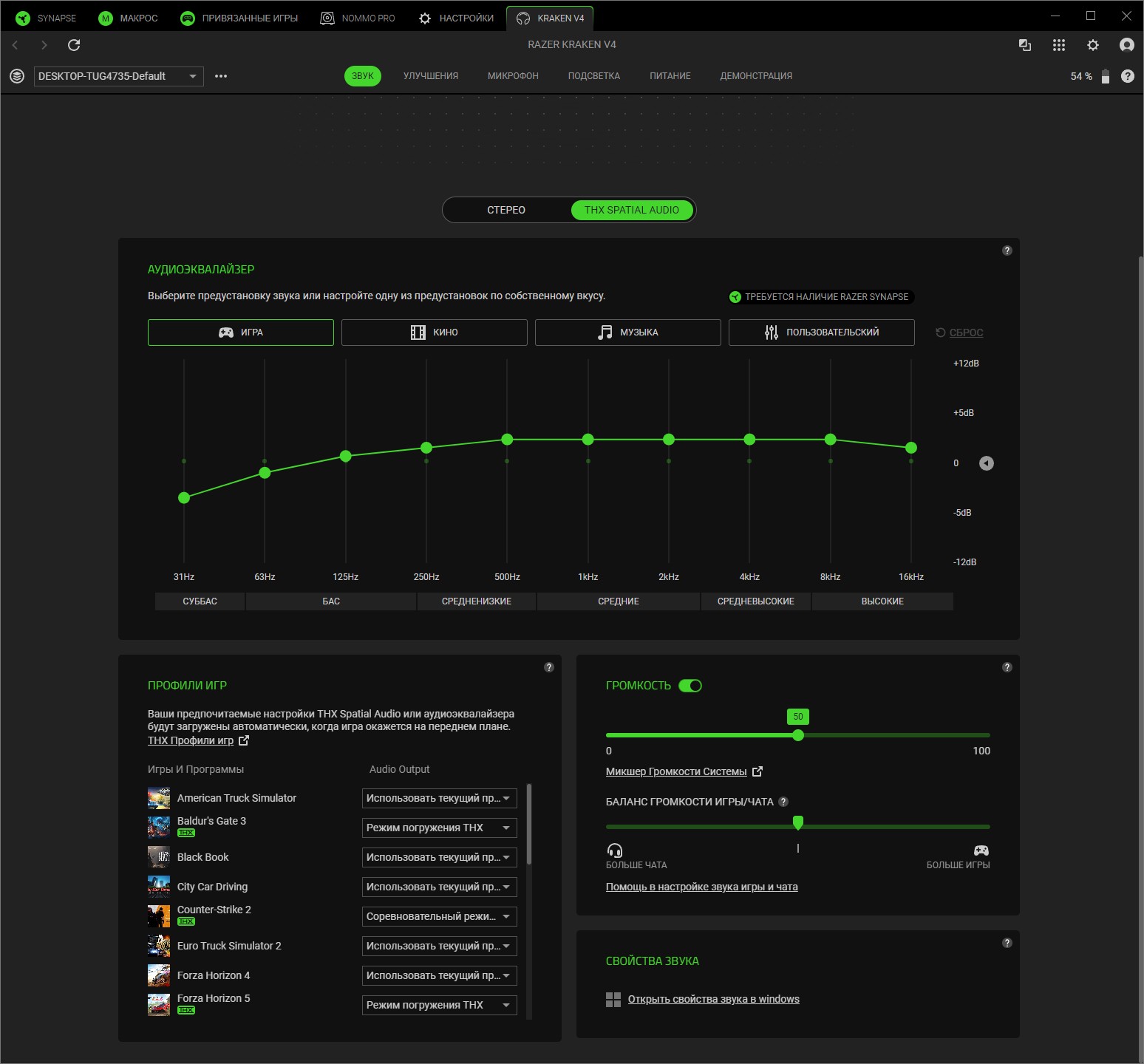Viewport: 1144px width, 1064px height.
Task: Select the Музыка equalizer preset
Action: pos(628,332)
